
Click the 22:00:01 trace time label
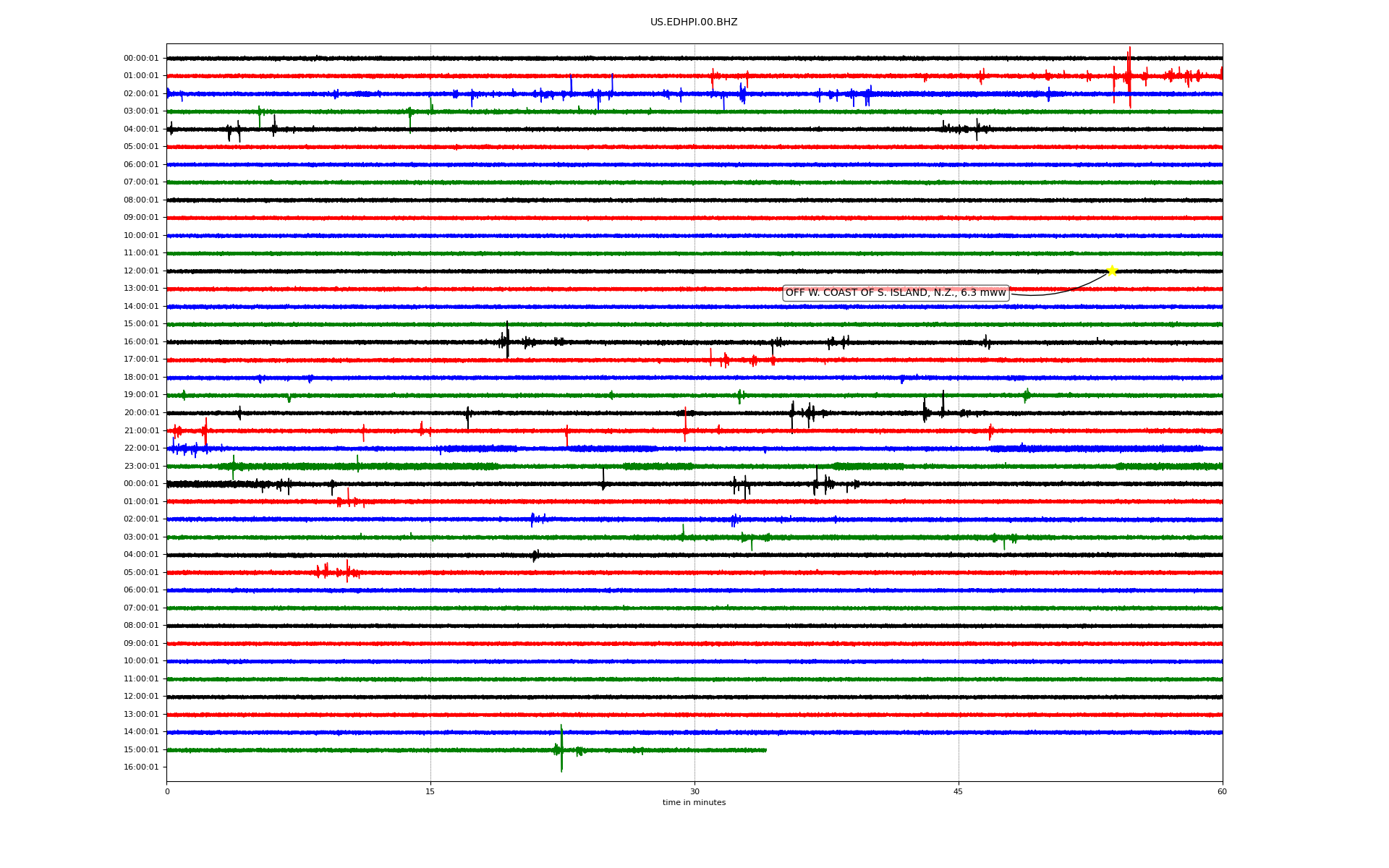[141, 448]
